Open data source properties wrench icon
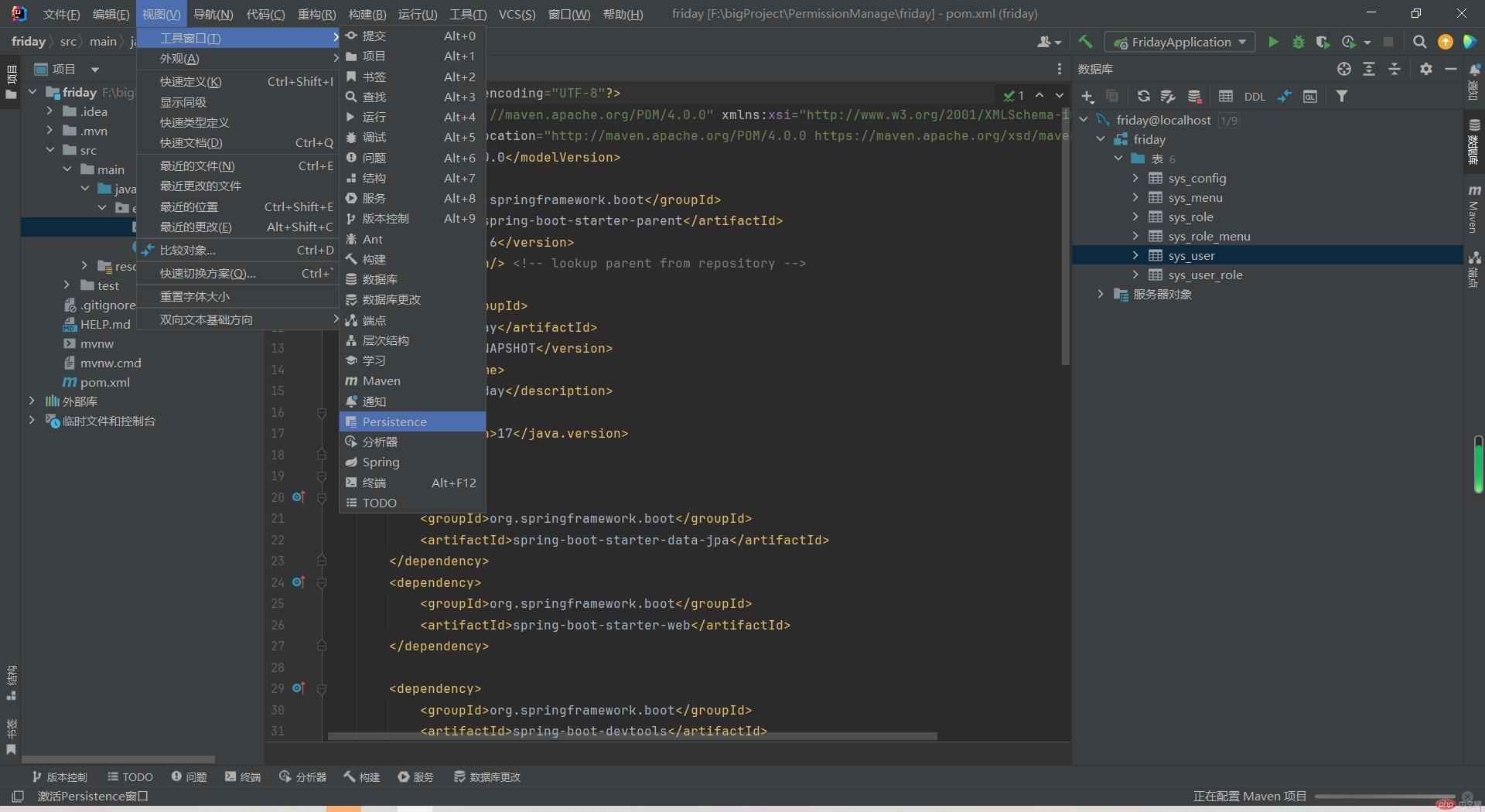The width and height of the screenshot is (1485, 812). click(1168, 97)
